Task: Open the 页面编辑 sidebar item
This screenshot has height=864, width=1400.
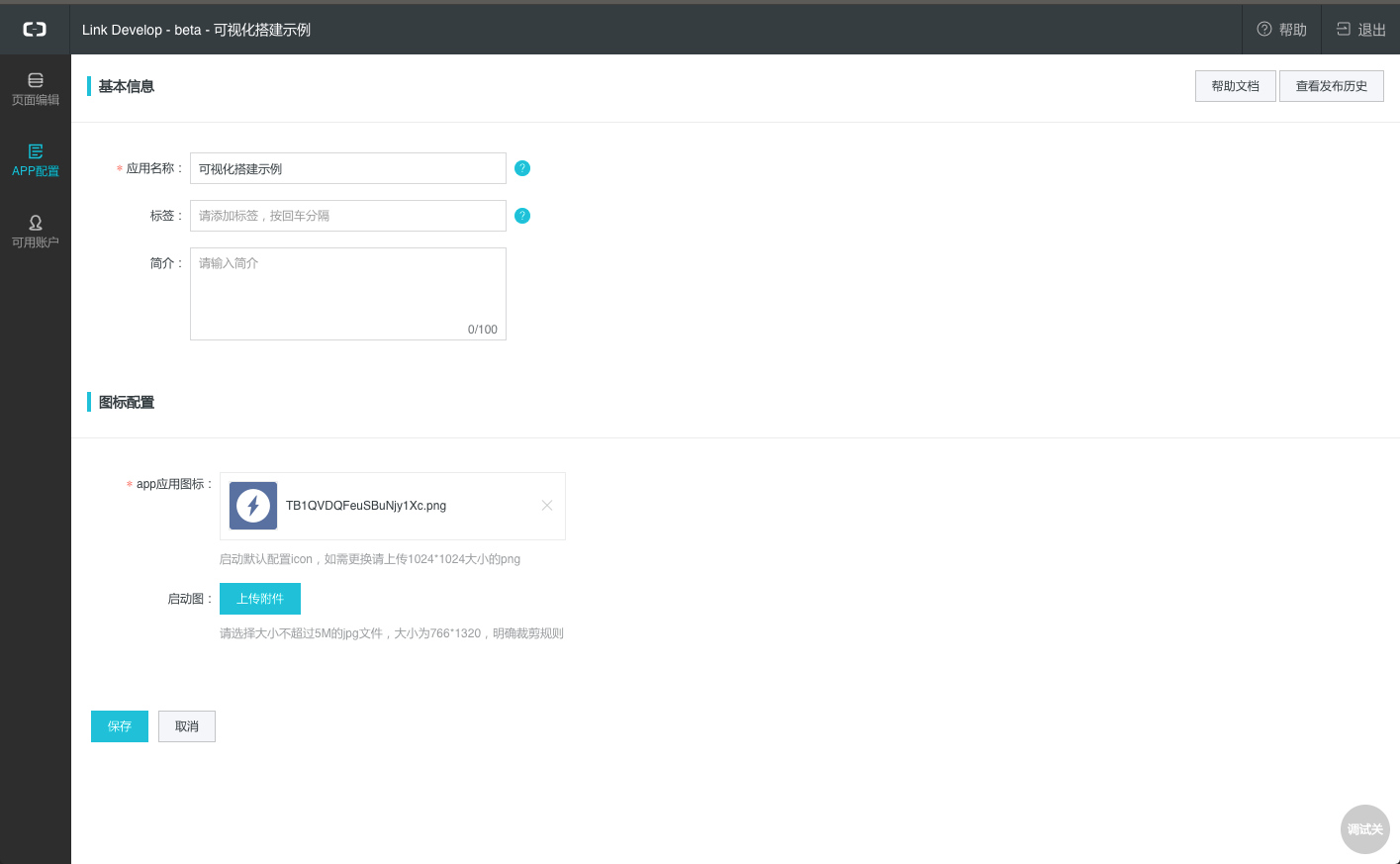Action: pos(36,89)
